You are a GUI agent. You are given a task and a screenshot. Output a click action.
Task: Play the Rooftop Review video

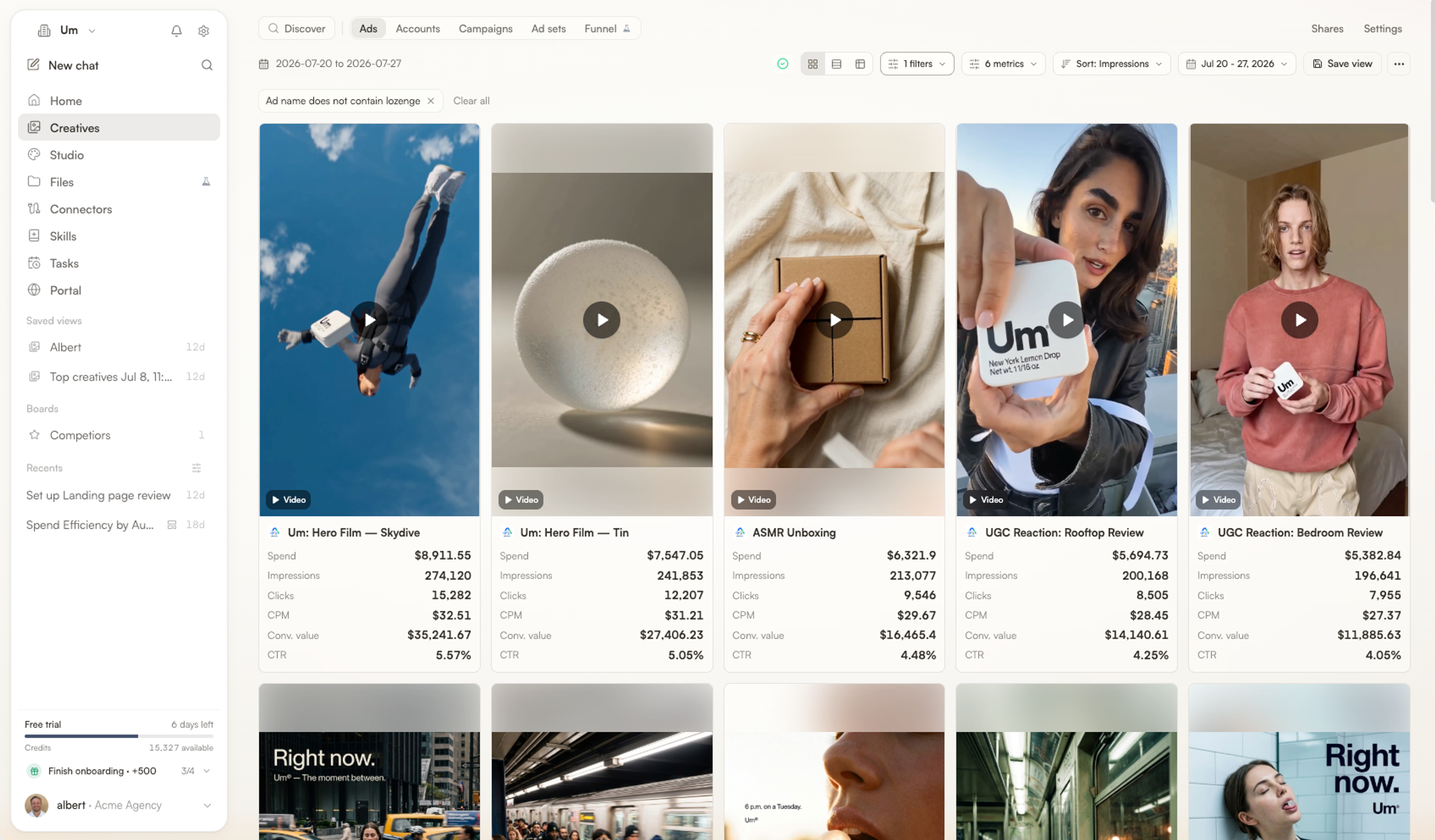pyautogui.click(x=1067, y=320)
